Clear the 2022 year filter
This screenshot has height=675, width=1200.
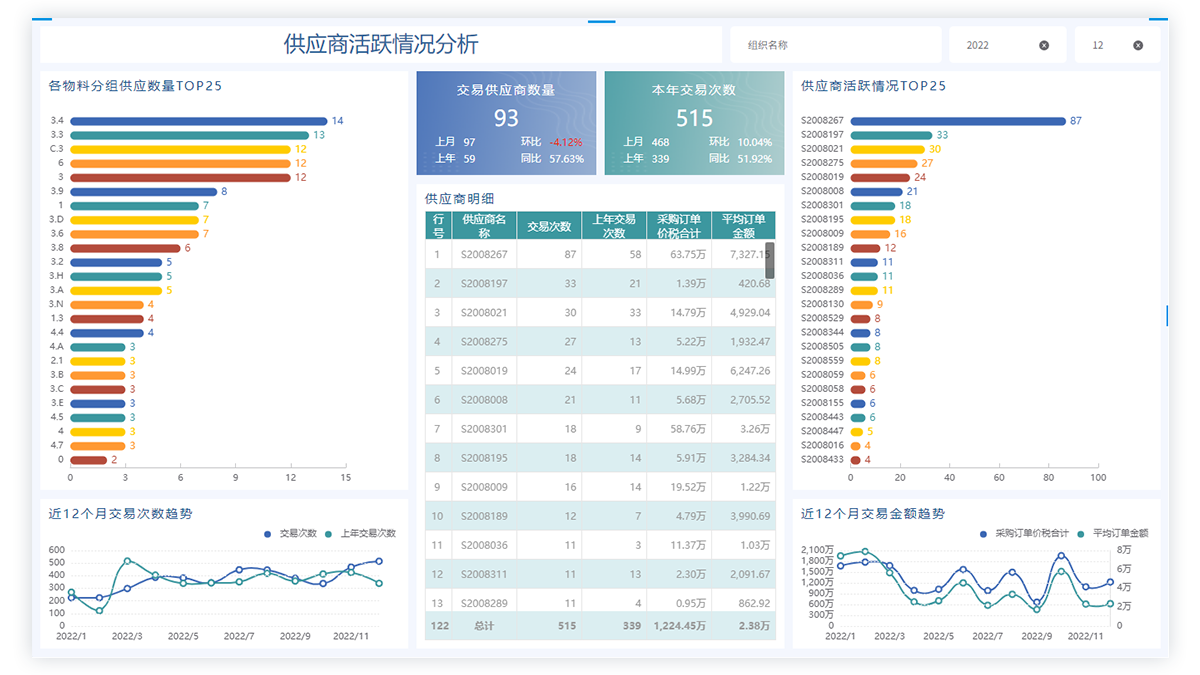1044,45
